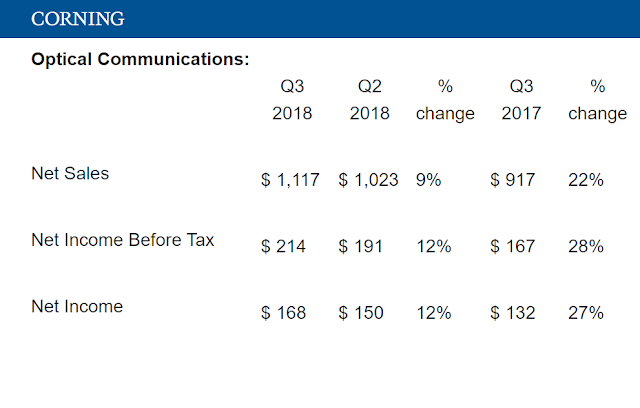The height and width of the screenshot is (408, 640).
Task: Select the $ 168 net income value
Action: (283, 313)
